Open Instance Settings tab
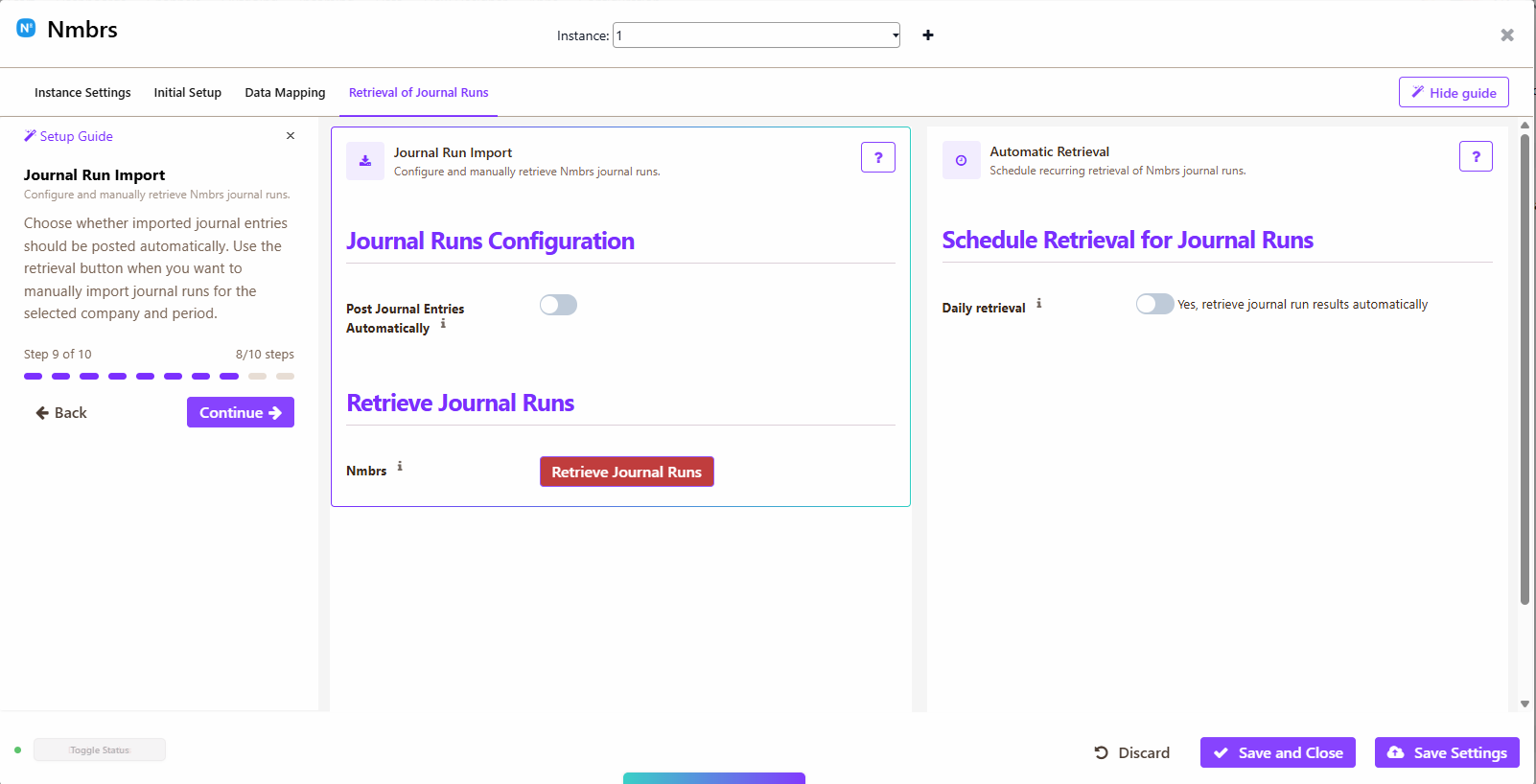The width and height of the screenshot is (1536, 784). tap(82, 93)
